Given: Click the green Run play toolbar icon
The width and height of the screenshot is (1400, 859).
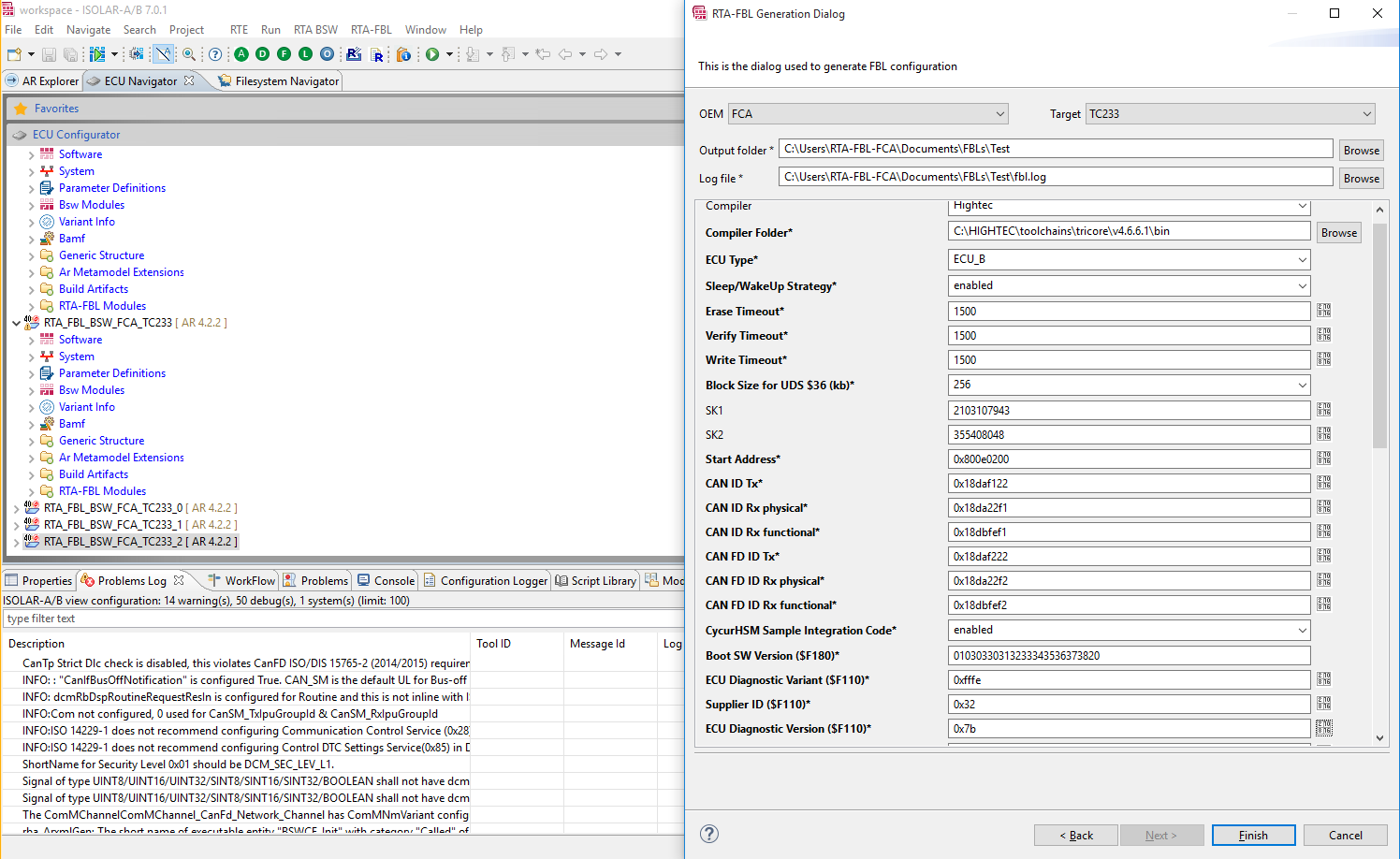Looking at the screenshot, I should pyautogui.click(x=432, y=54).
